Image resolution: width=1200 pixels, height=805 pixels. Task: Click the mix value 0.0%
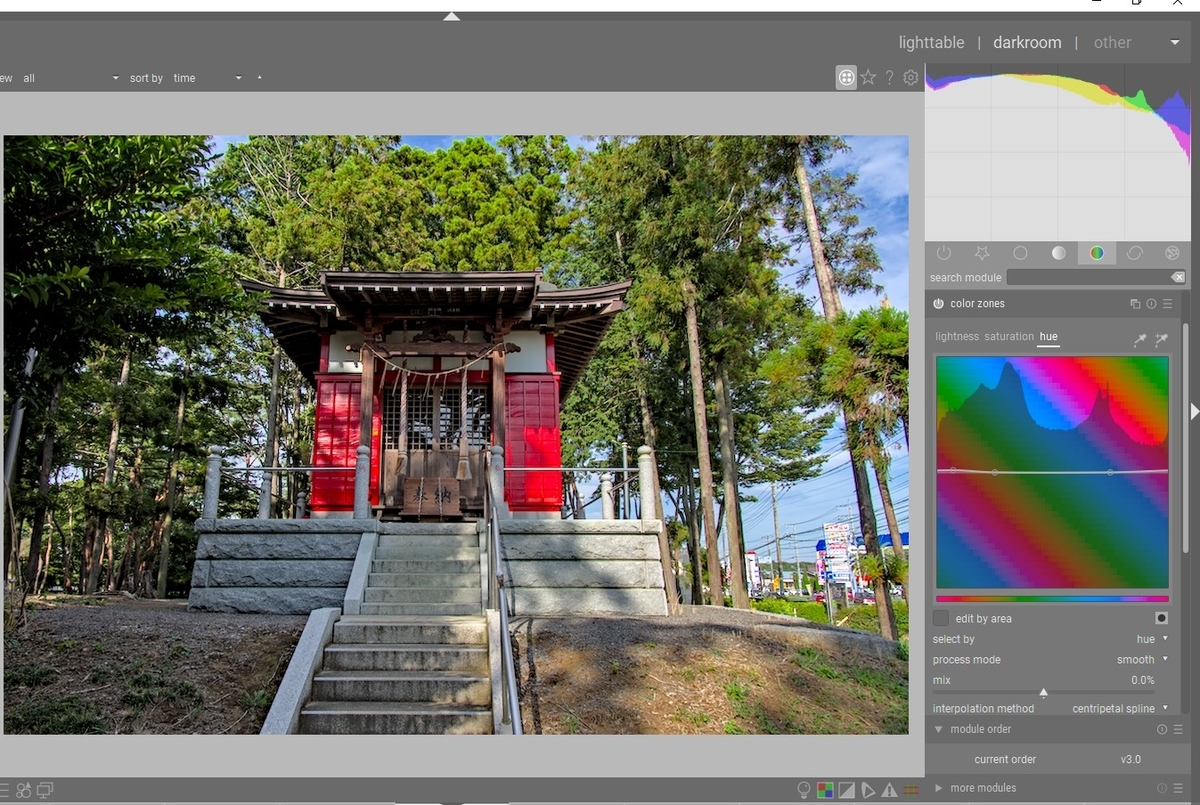click(x=1142, y=680)
